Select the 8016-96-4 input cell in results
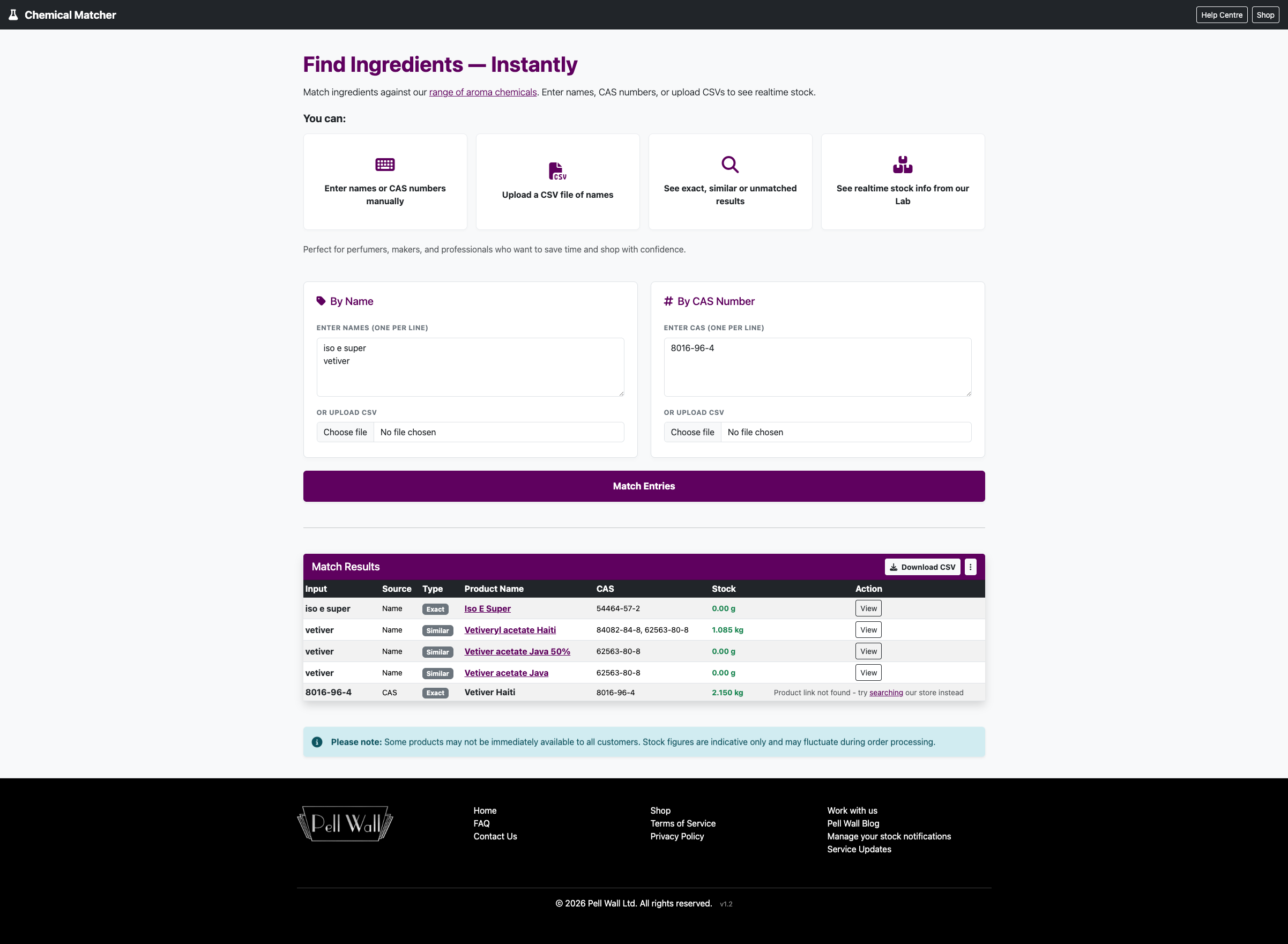This screenshot has height=944, width=1288. (329, 693)
